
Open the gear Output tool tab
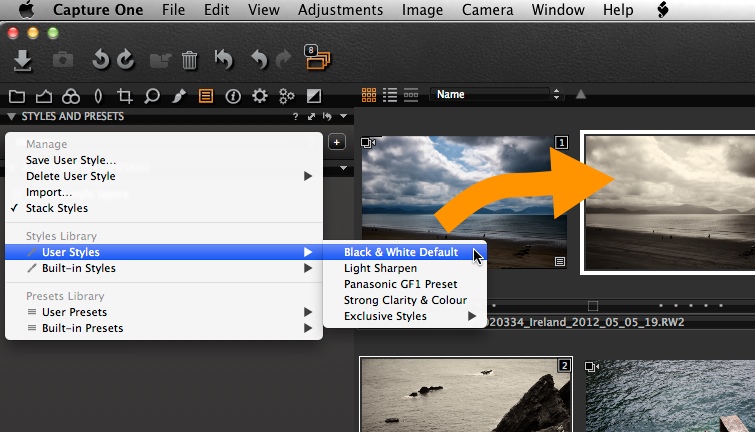click(260, 96)
